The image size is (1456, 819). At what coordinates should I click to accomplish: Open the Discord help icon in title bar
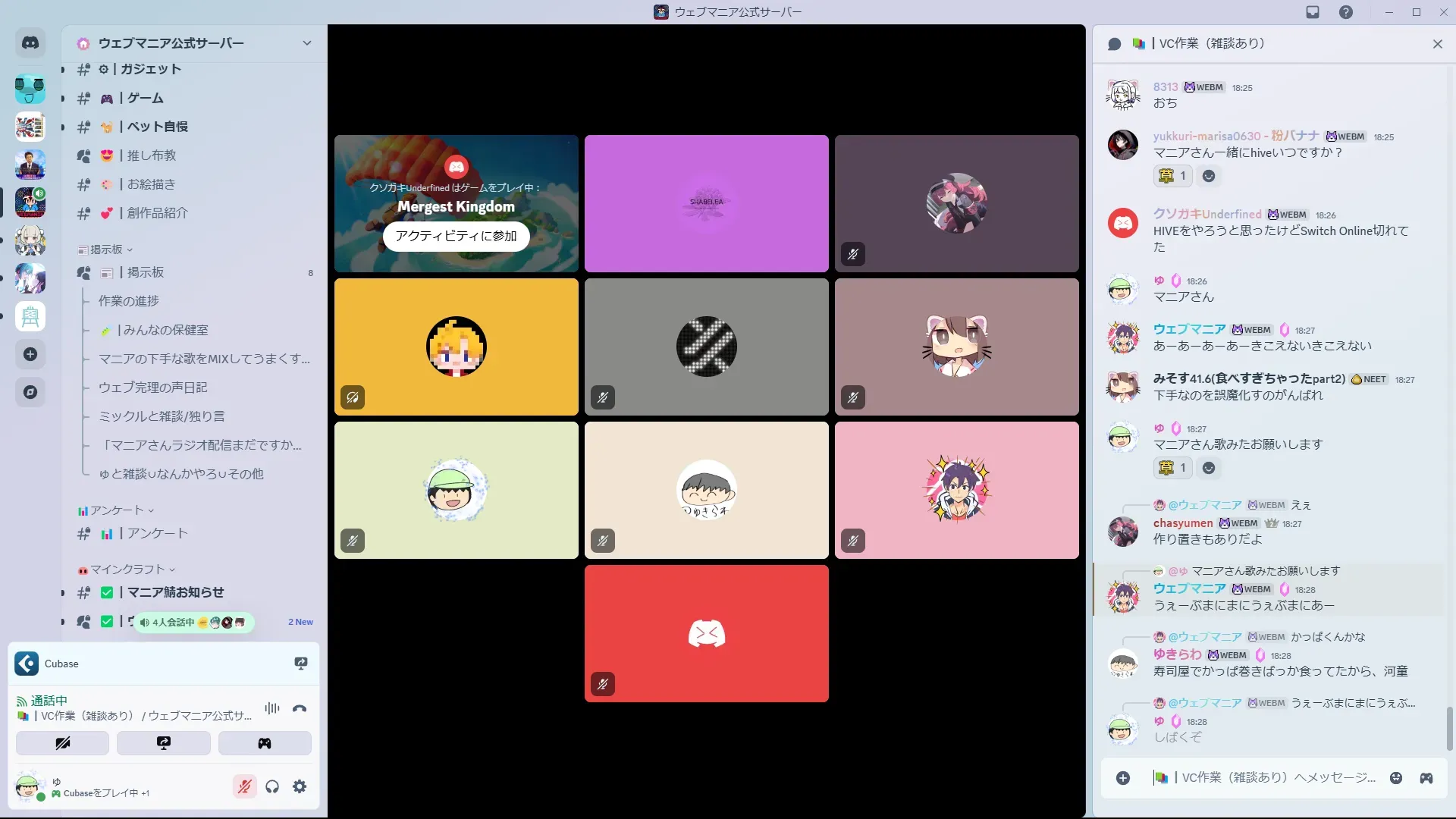click(x=1345, y=12)
